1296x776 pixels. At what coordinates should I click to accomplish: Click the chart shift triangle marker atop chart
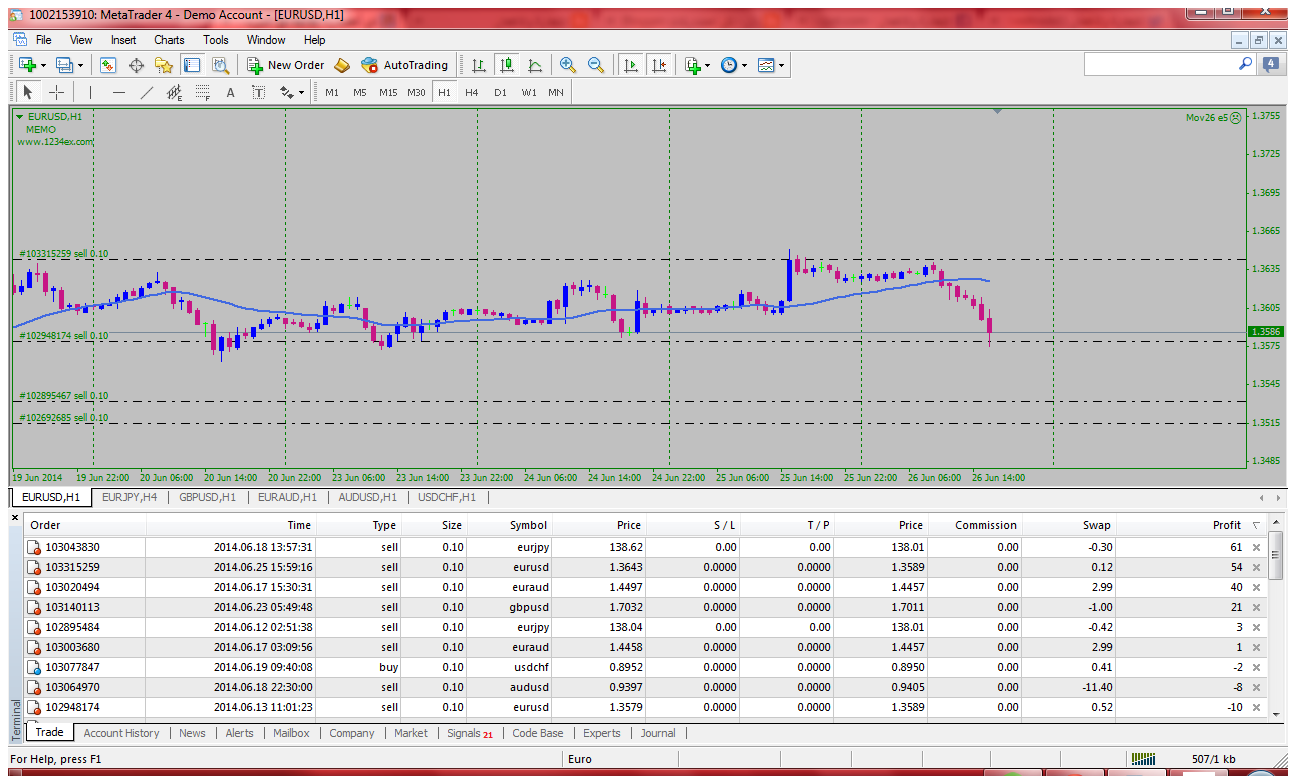click(998, 111)
